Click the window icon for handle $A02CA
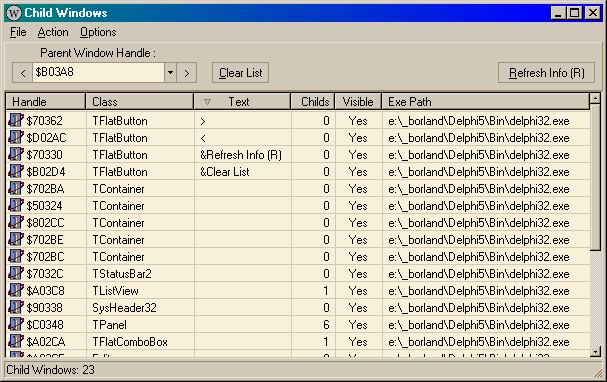Viewport: 607px width, 382px height. coord(16,342)
